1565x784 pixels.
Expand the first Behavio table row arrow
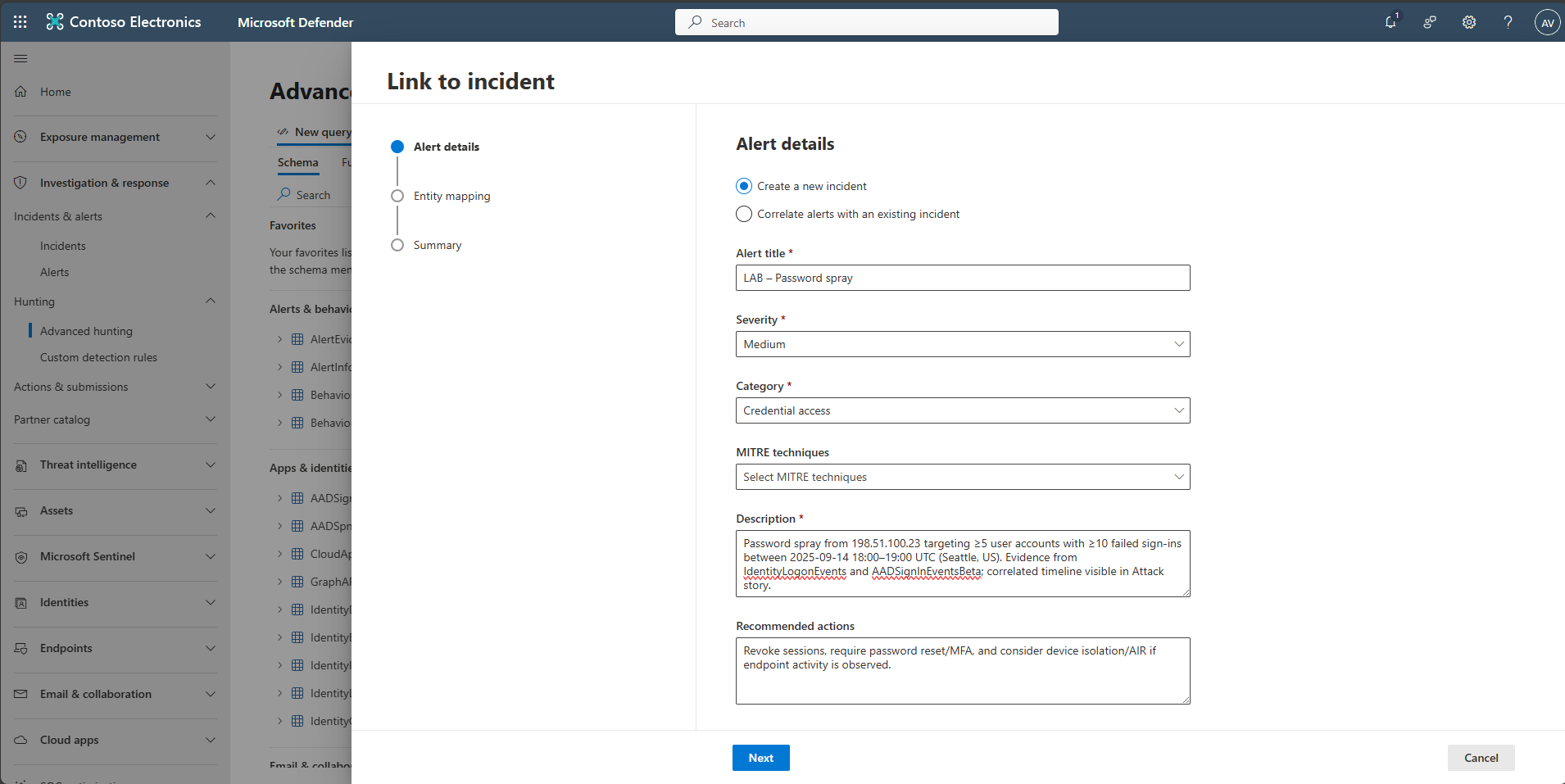click(279, 395)
